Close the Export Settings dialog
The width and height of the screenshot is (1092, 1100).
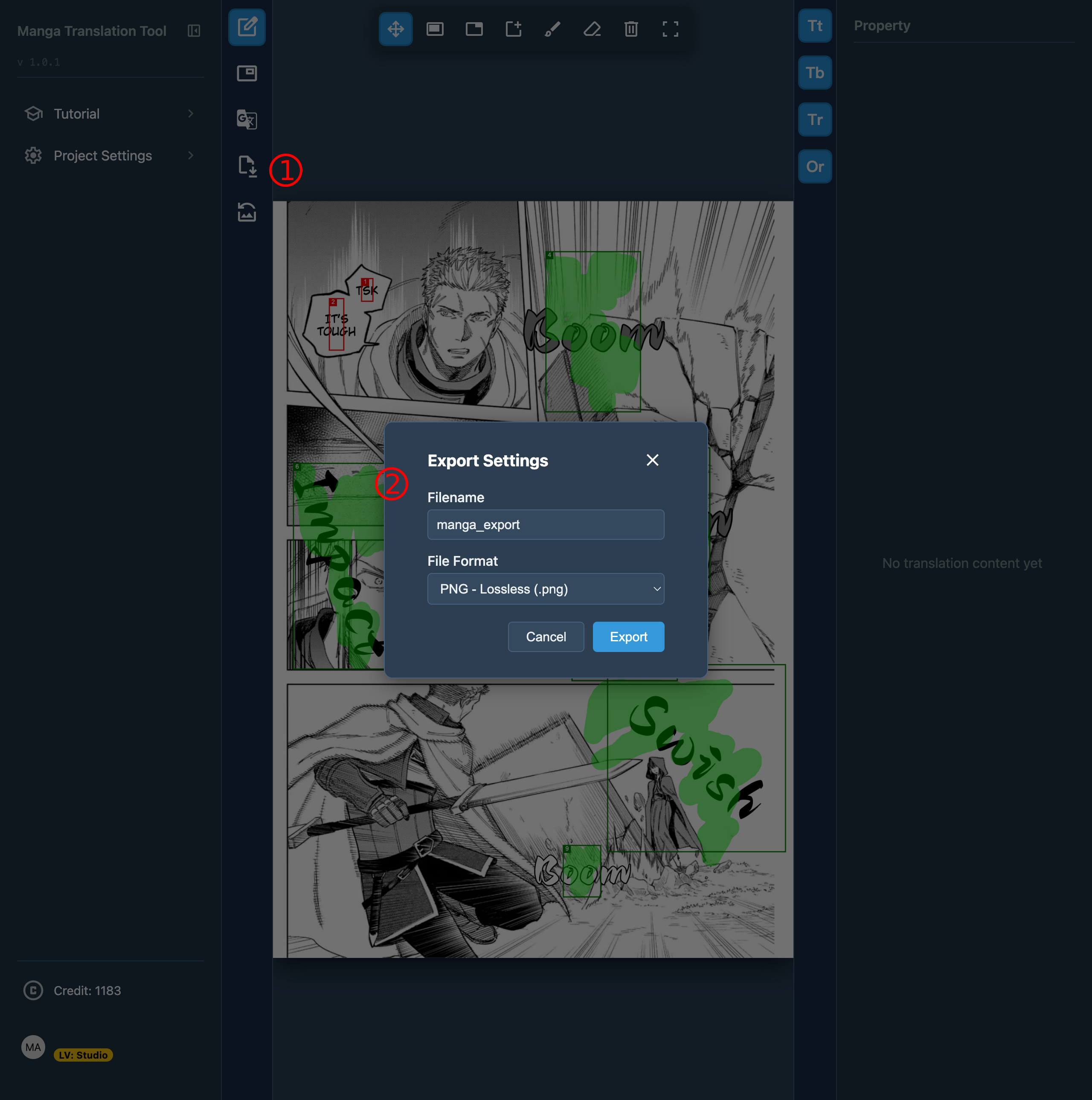pyautogui.click(x=652, y=460)
